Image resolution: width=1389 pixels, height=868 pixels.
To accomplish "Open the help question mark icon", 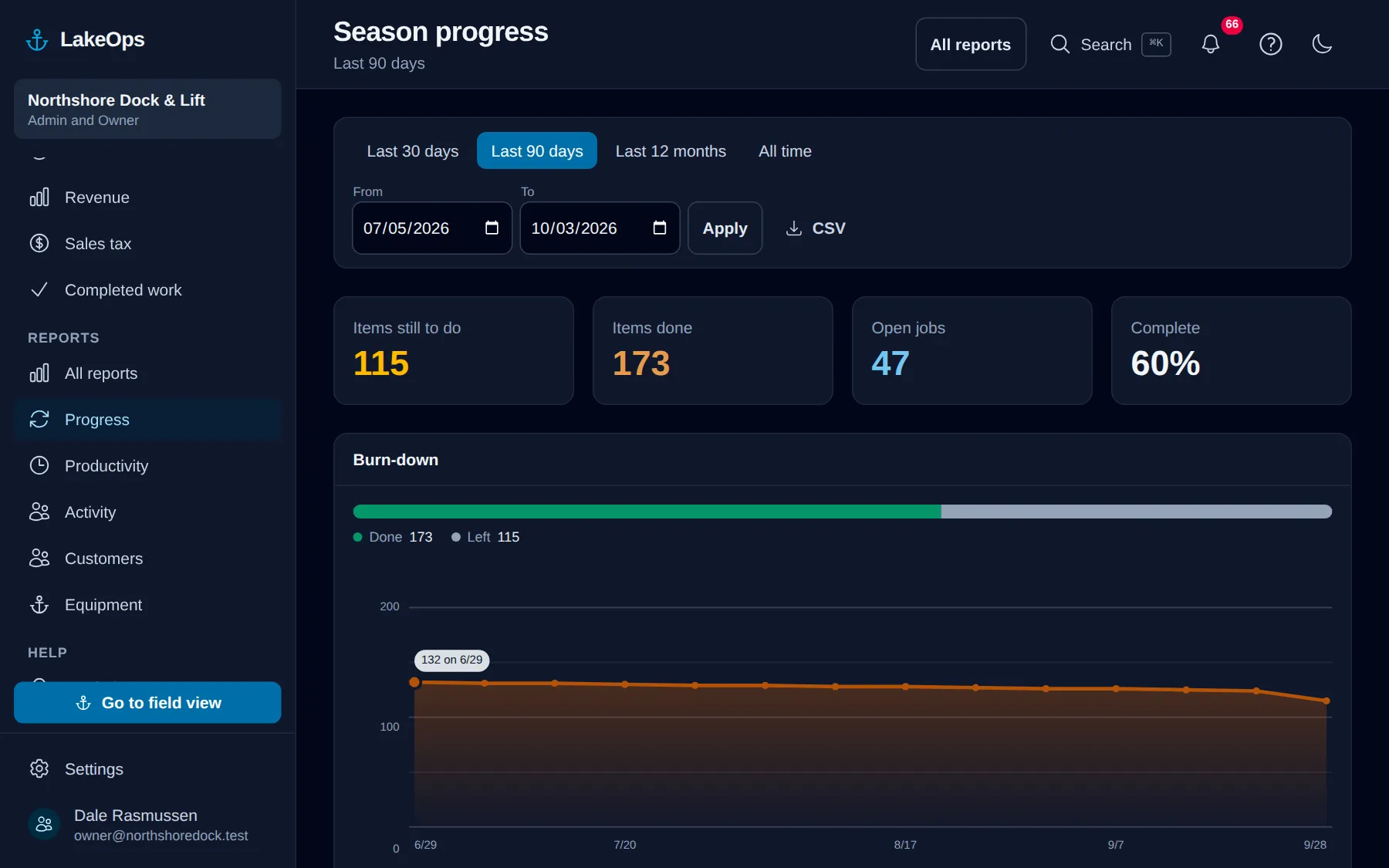I will click(1271, 44).
